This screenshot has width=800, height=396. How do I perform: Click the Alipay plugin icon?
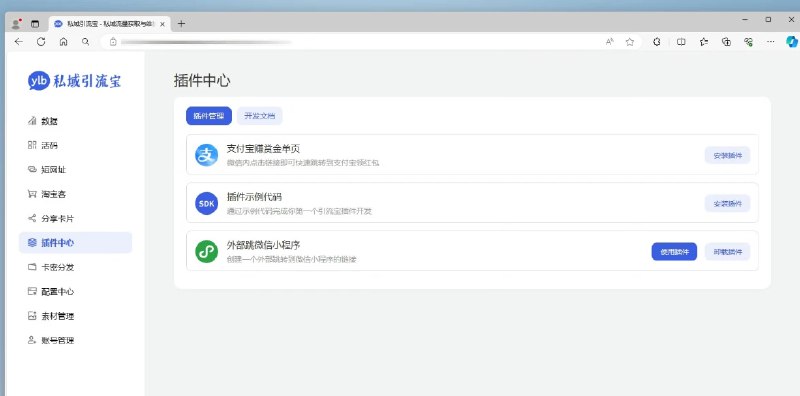click(207, 155)
